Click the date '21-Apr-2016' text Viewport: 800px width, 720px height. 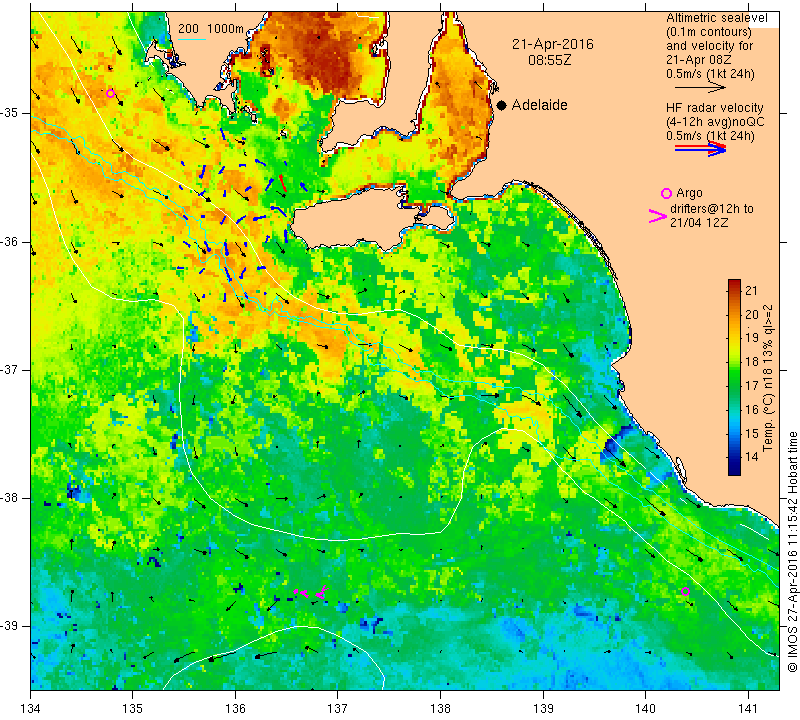point(553,44)
